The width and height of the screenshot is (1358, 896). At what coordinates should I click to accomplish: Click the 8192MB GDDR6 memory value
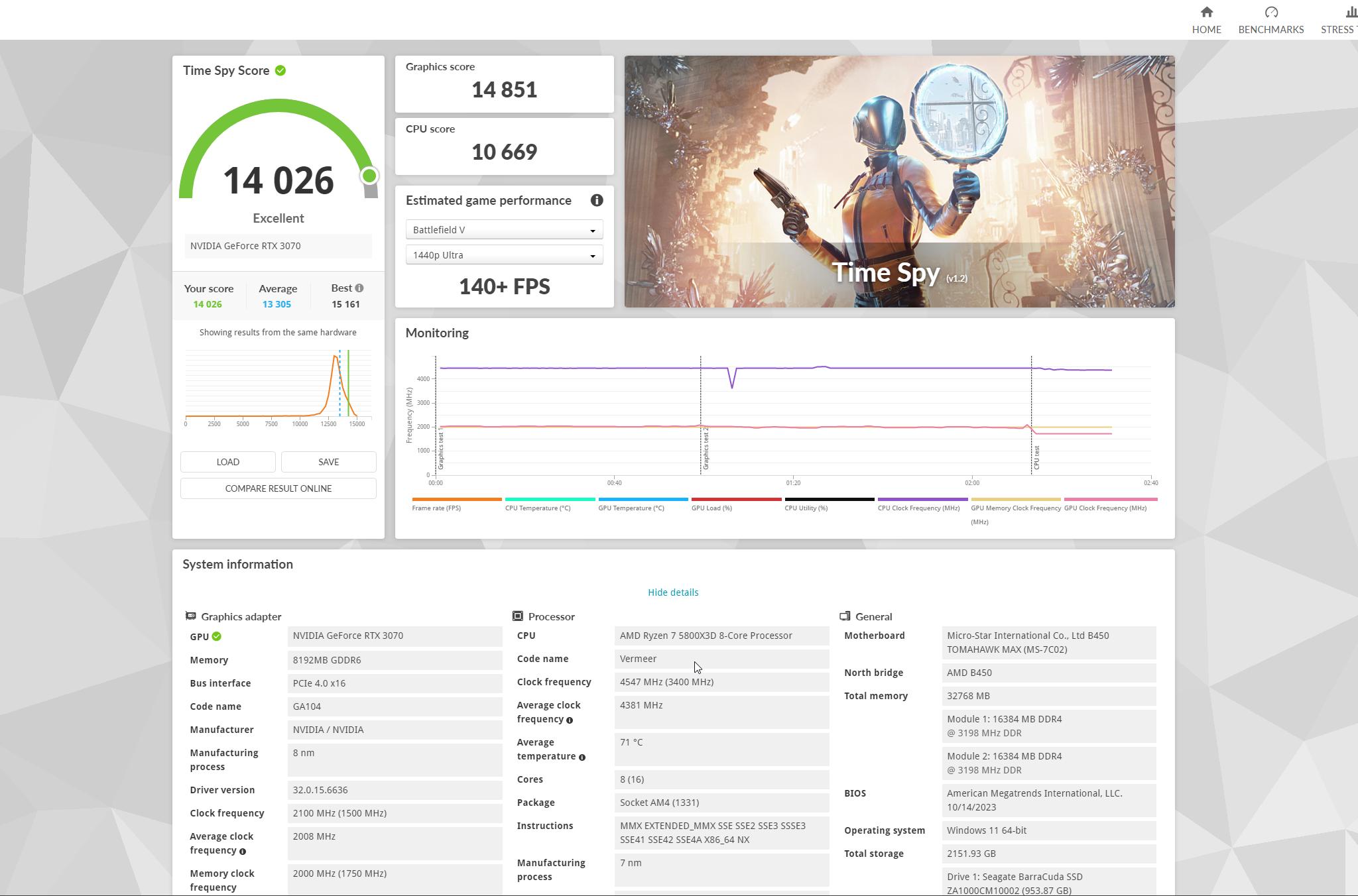pyautogui.click(x=395, y=660)
